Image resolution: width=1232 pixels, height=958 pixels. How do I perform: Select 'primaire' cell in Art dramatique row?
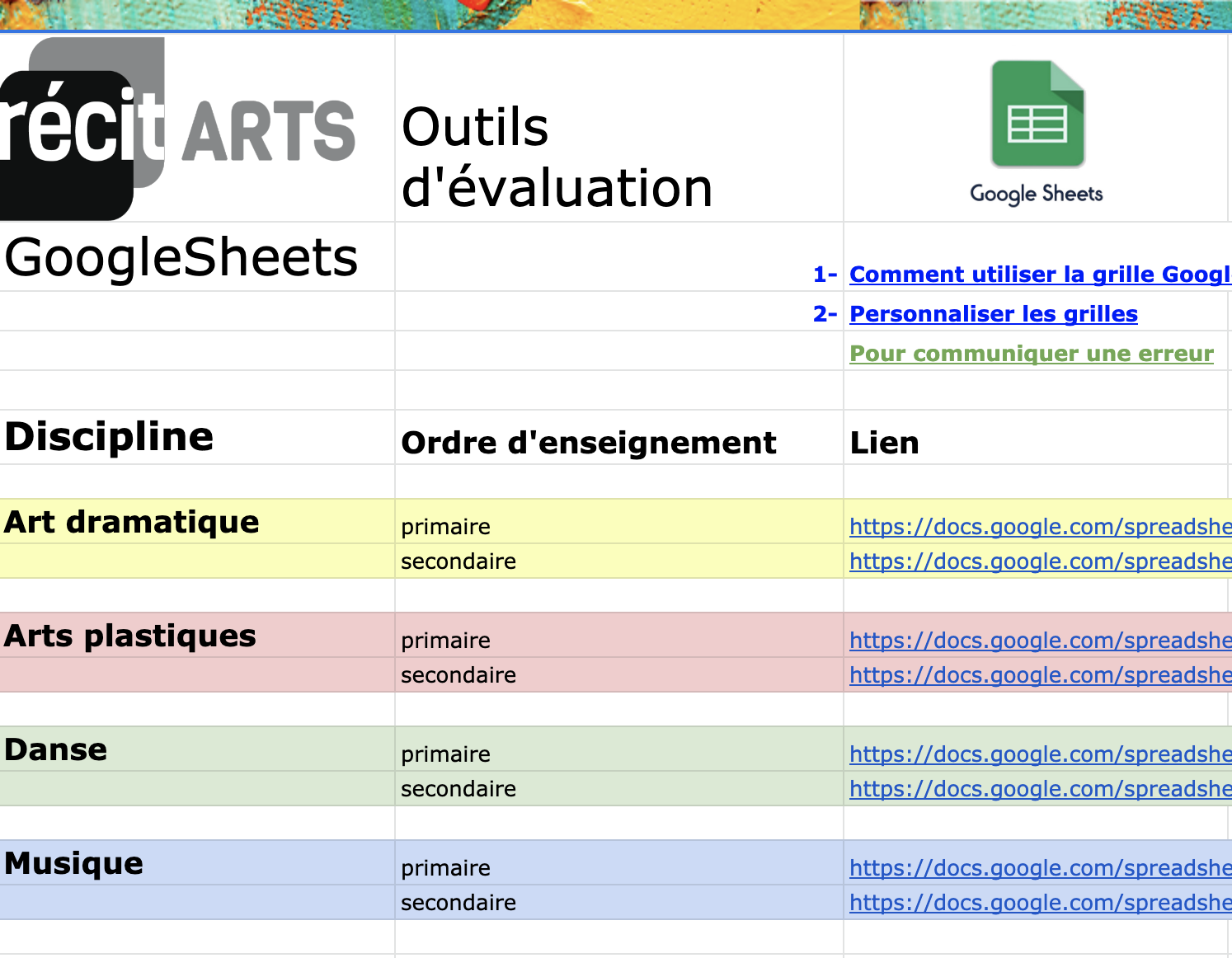tap(619, 521)
